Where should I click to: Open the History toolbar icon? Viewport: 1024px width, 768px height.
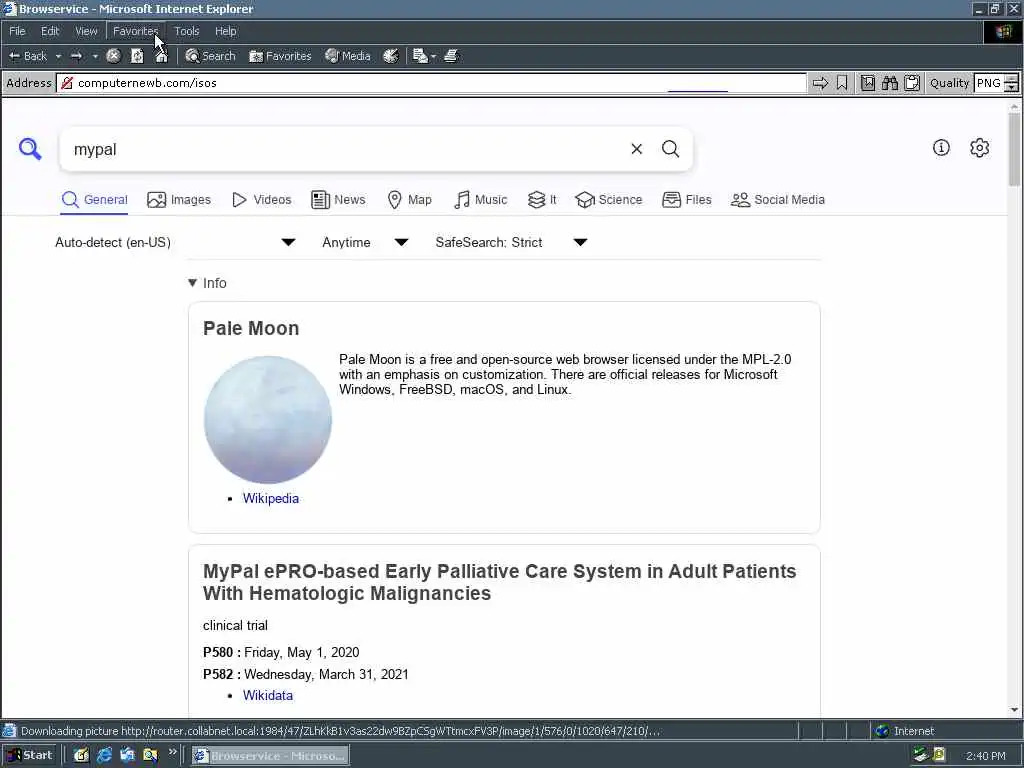(391, 56)
